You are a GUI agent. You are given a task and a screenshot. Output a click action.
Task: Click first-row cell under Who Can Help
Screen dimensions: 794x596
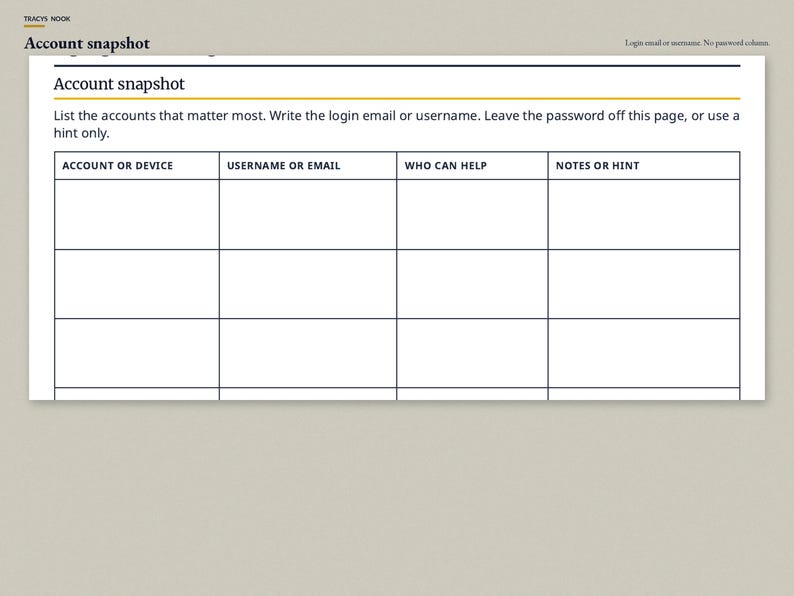472,215
